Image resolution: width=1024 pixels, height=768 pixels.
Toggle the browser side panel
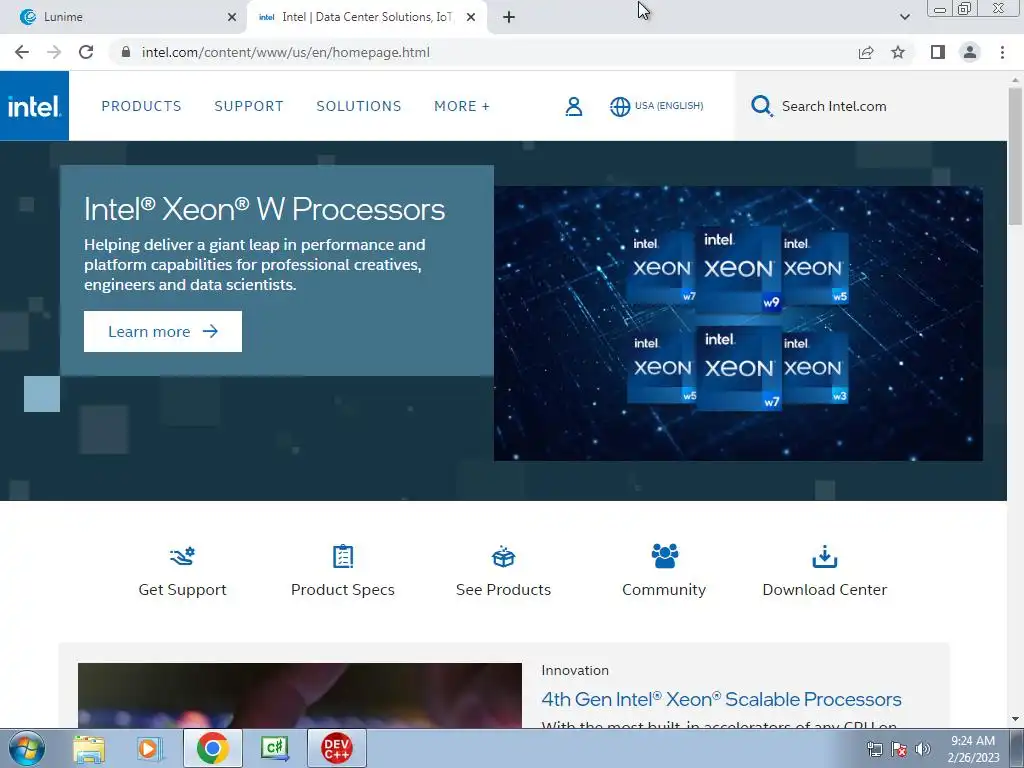tap(938, 52)
